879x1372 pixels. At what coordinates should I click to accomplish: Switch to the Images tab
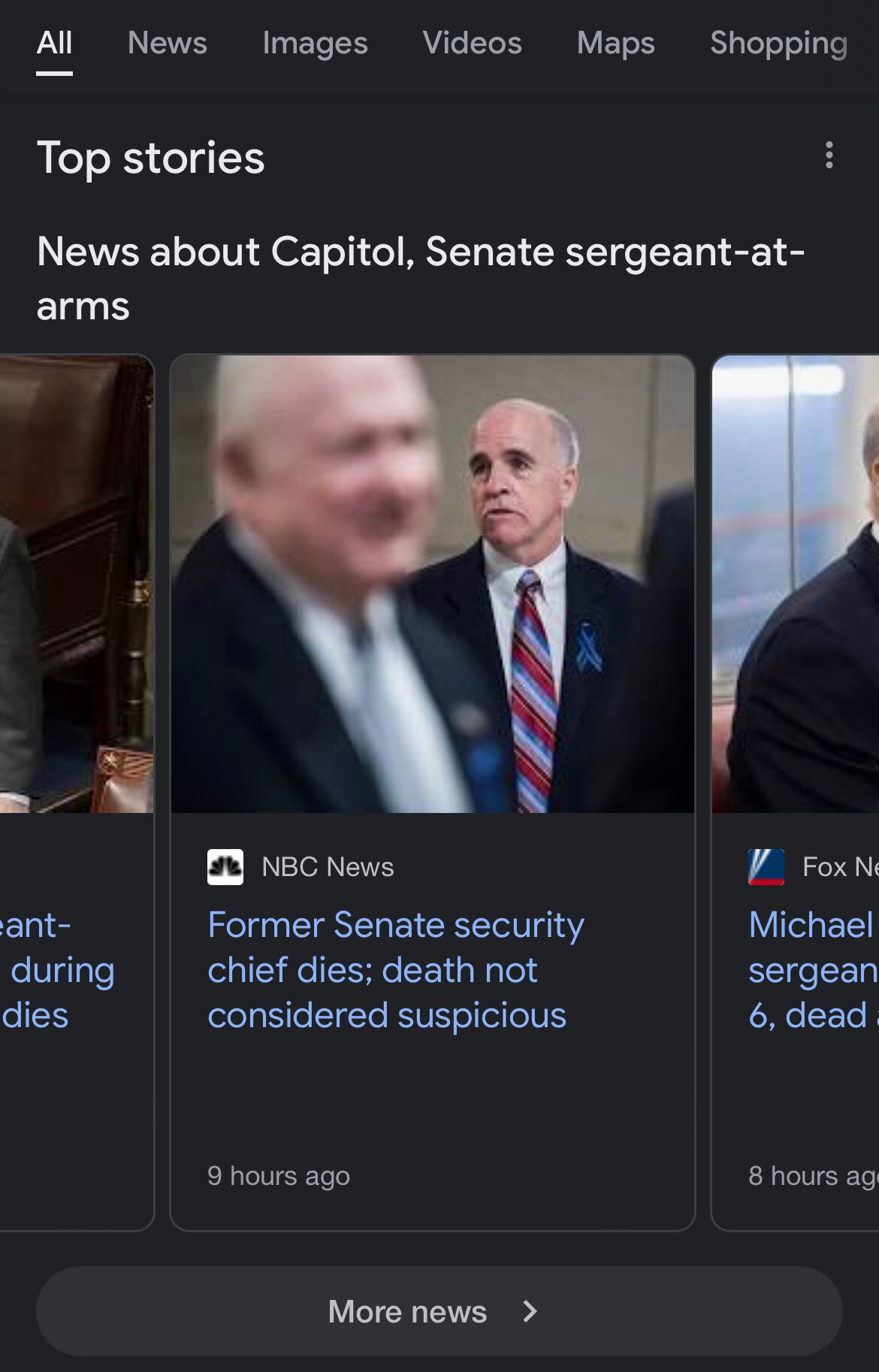pos(315,44)
